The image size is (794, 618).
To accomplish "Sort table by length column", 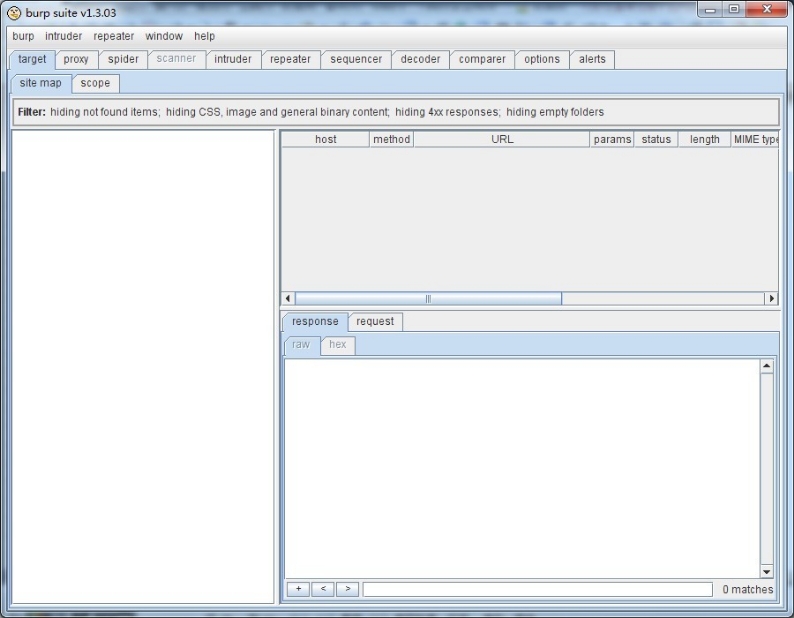I will pos(704,139).
